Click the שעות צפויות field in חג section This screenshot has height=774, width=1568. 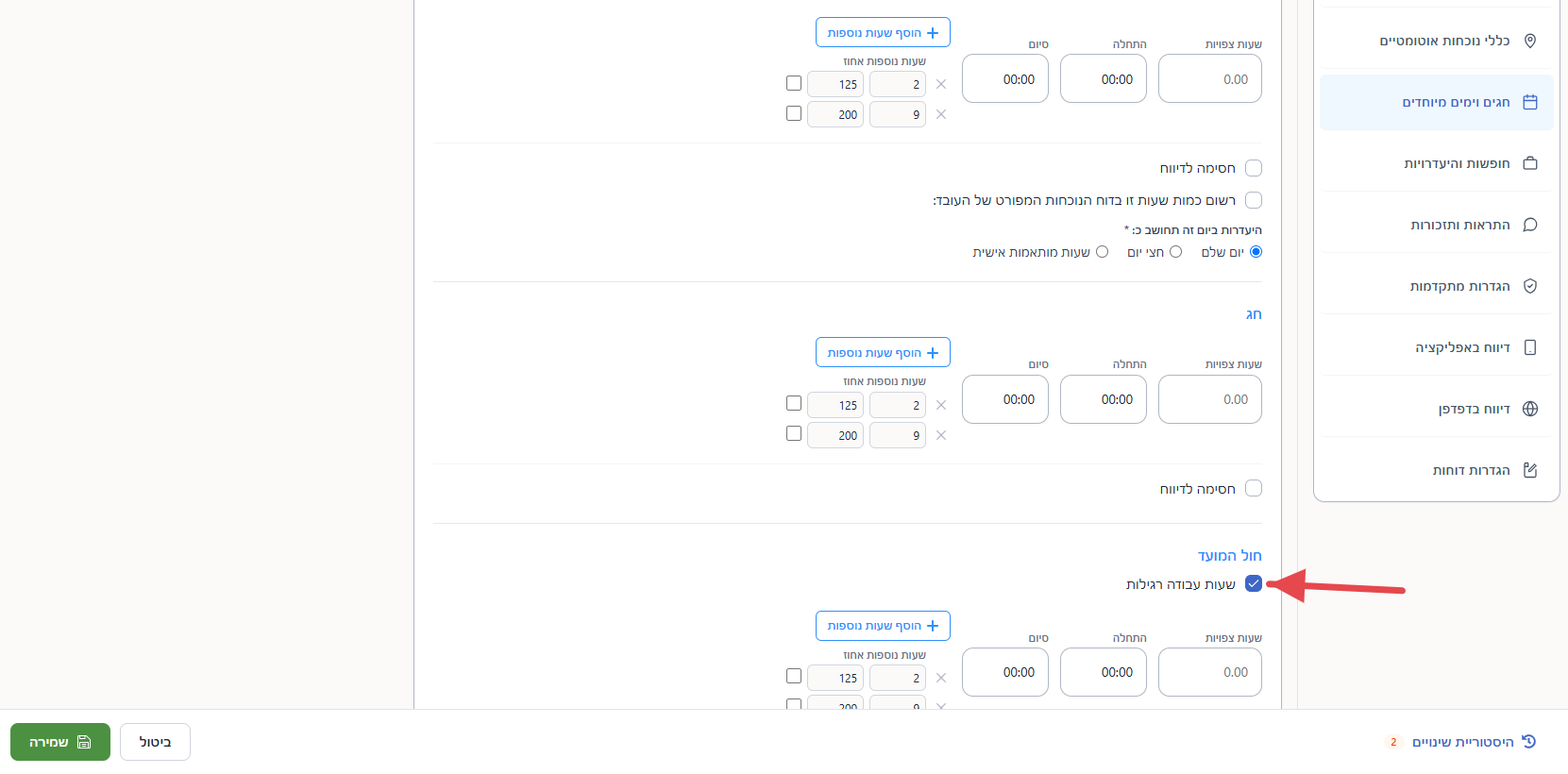click(x=1210, y=399)
